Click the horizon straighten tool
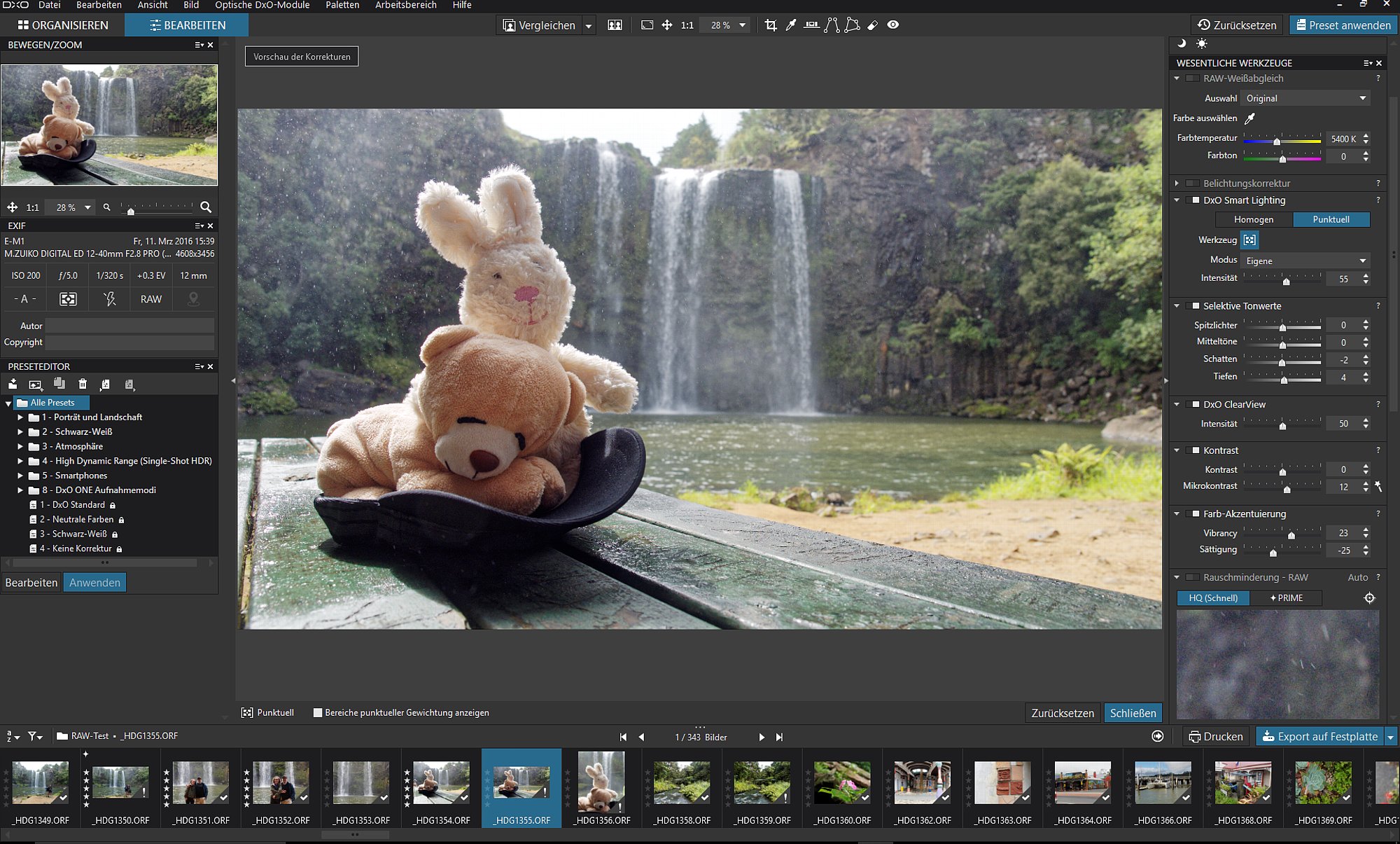Image resolution: width=1400 pixels, height=844 pixels. pyautogui.click(x=811, y=25)
